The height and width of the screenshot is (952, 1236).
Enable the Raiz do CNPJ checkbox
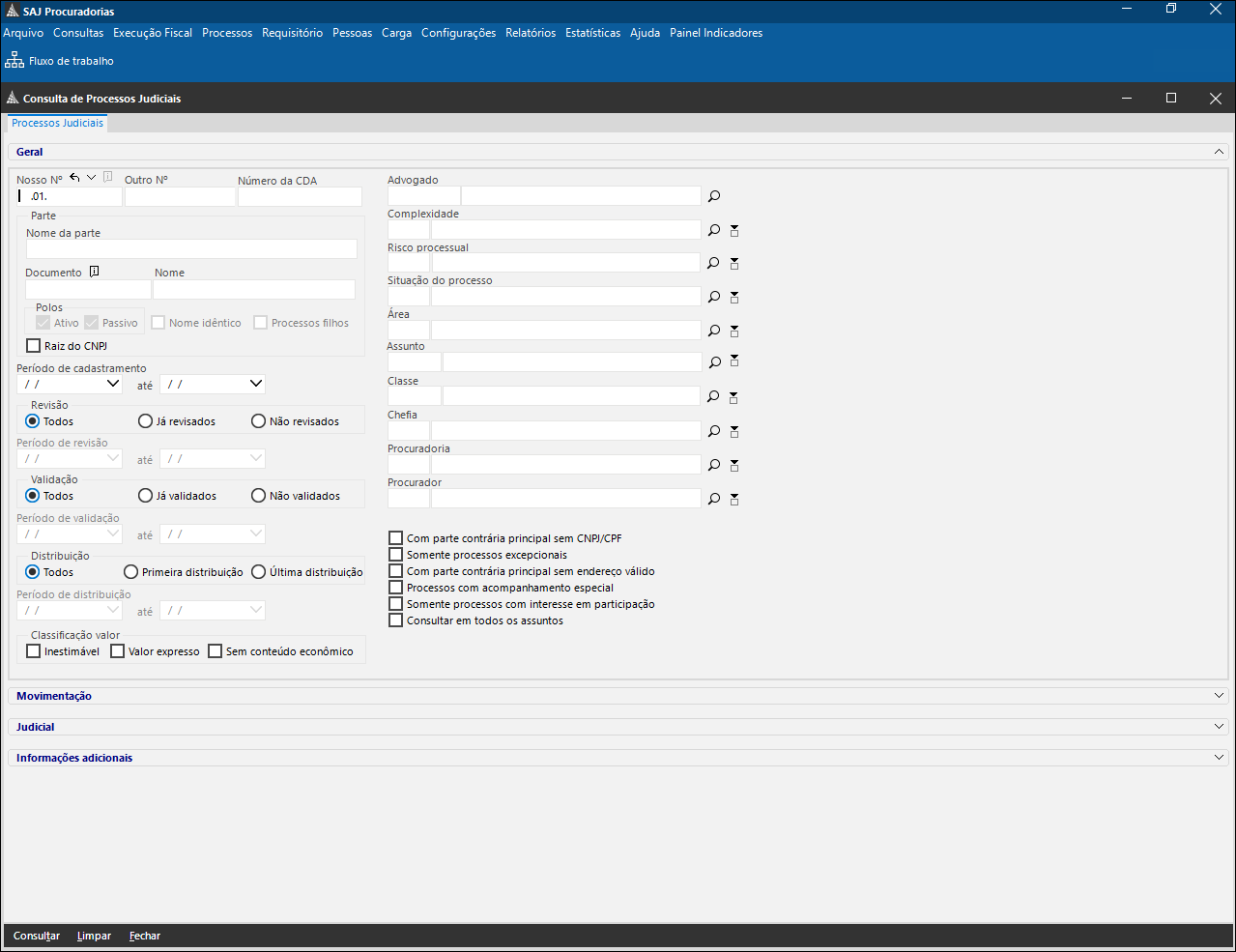coord(34,346)
